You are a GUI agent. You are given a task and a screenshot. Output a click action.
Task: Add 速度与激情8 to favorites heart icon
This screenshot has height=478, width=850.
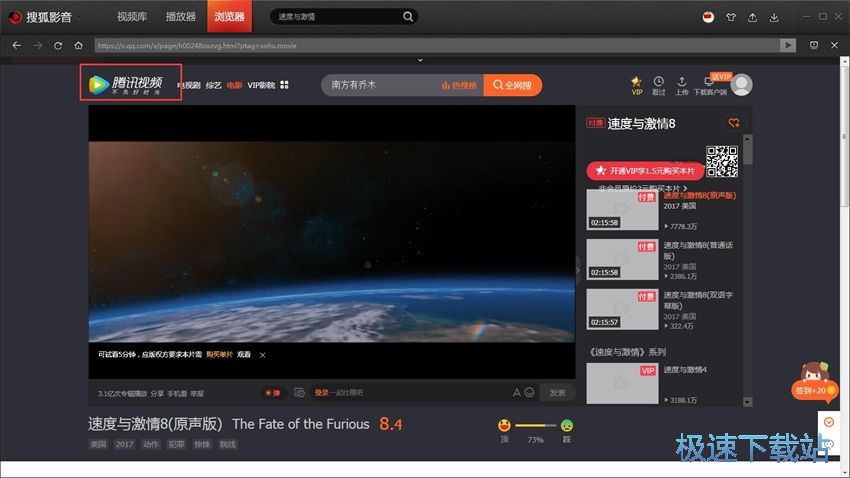coord(734,123)
